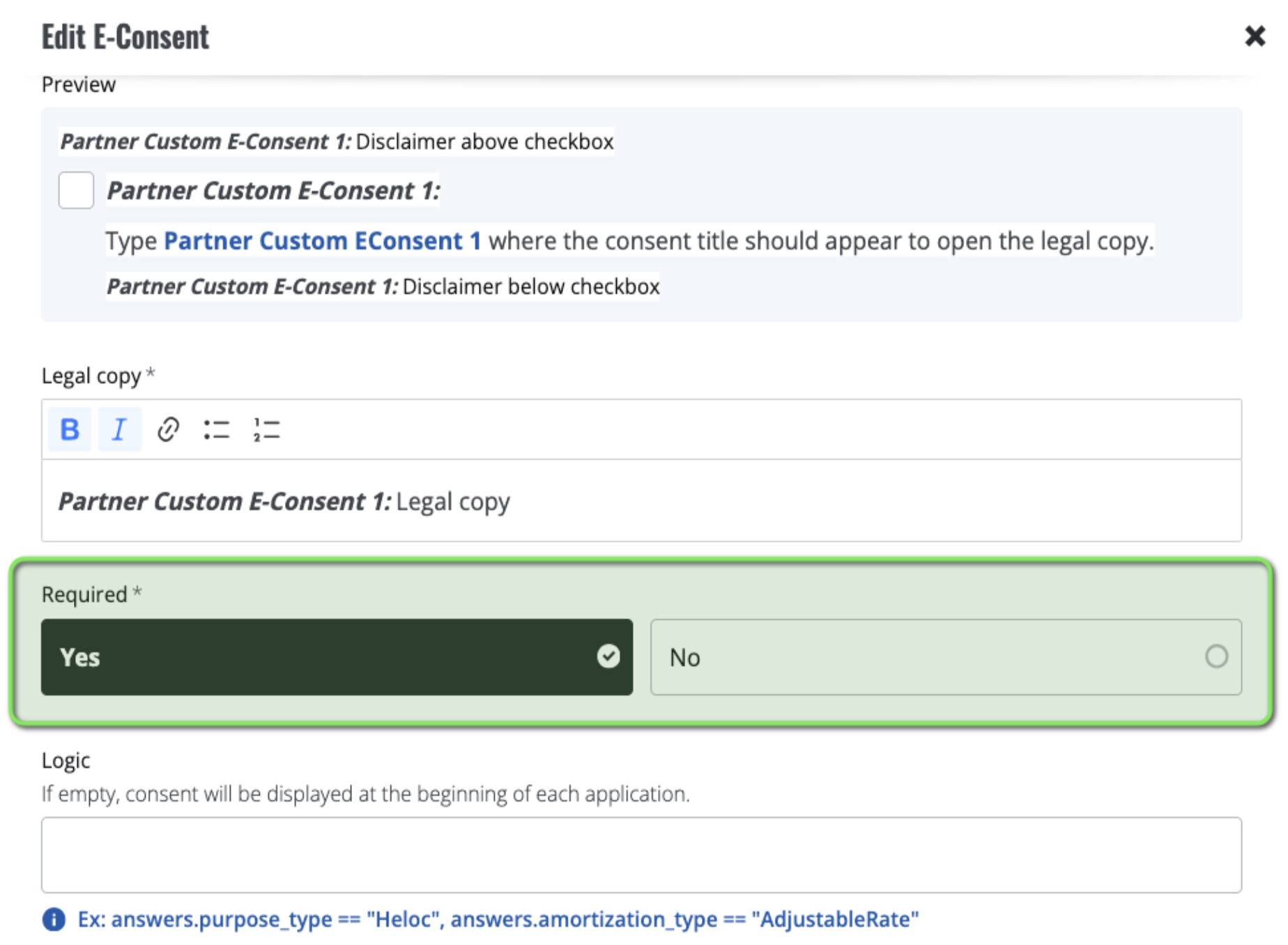Click the Logic help description text
The image size is (1288, 945).
pos(365,794)
